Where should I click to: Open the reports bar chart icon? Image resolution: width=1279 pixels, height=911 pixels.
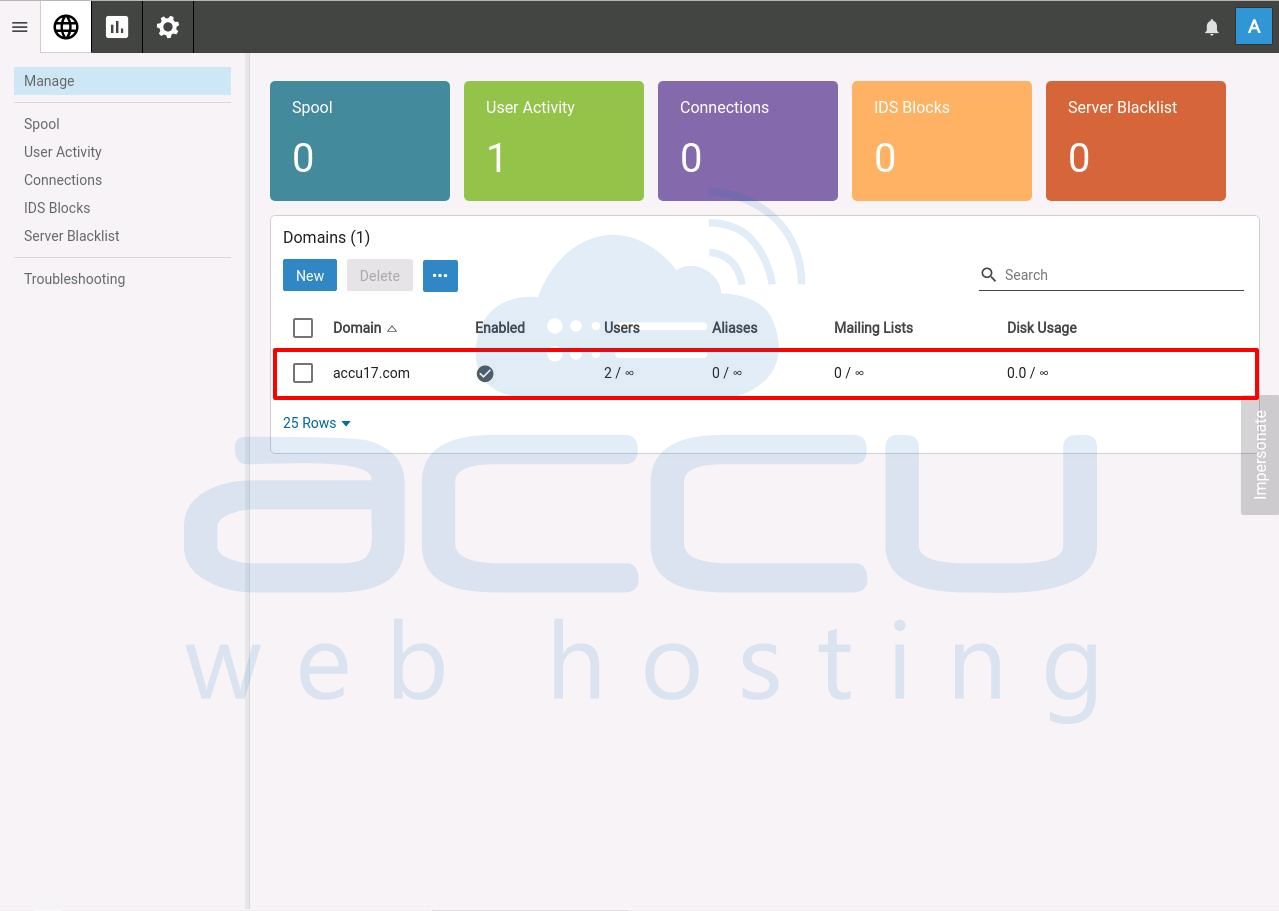117,27
